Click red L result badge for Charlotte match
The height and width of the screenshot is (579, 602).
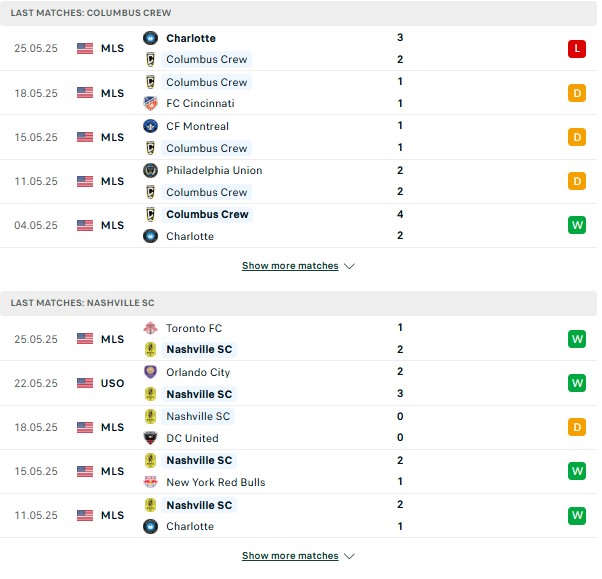(x=577, y=49)
